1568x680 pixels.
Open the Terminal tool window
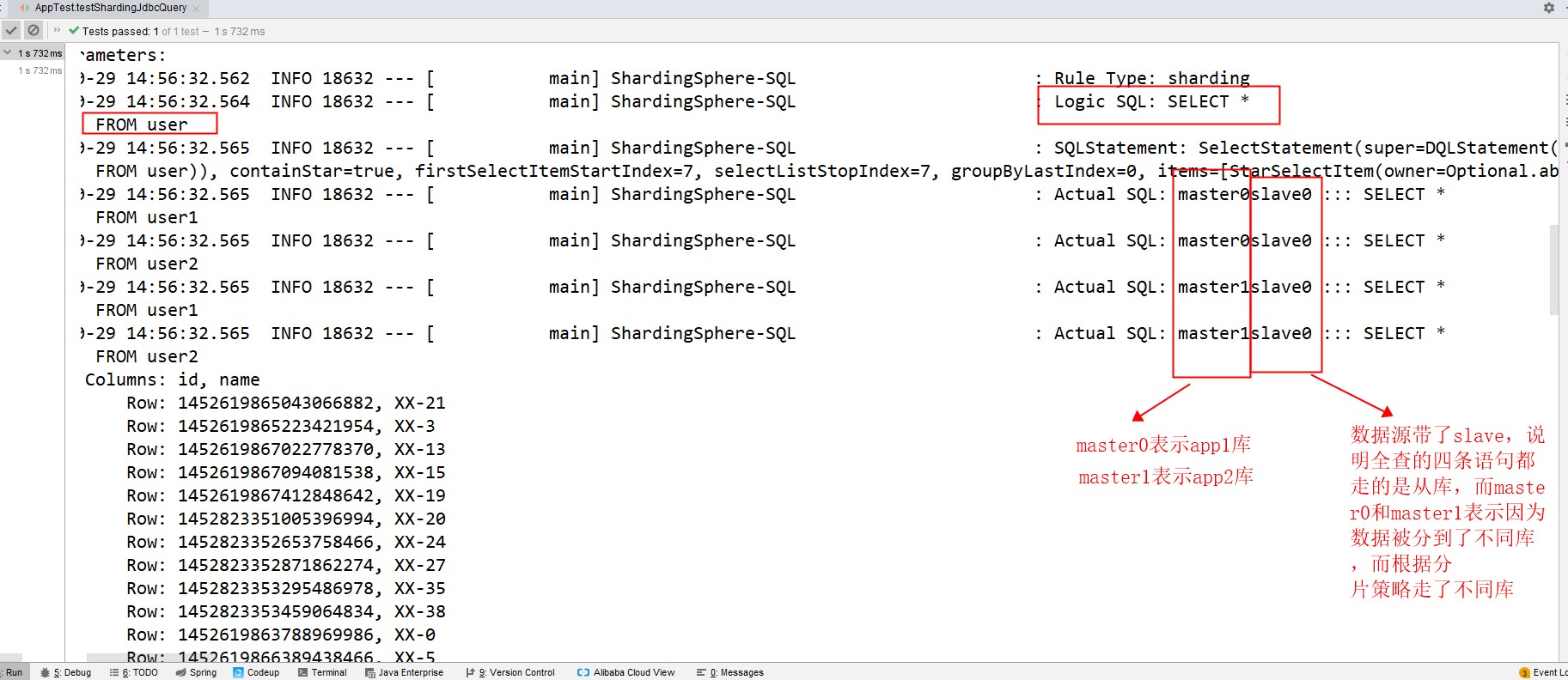pyautogui.click(x=322, y=672)
